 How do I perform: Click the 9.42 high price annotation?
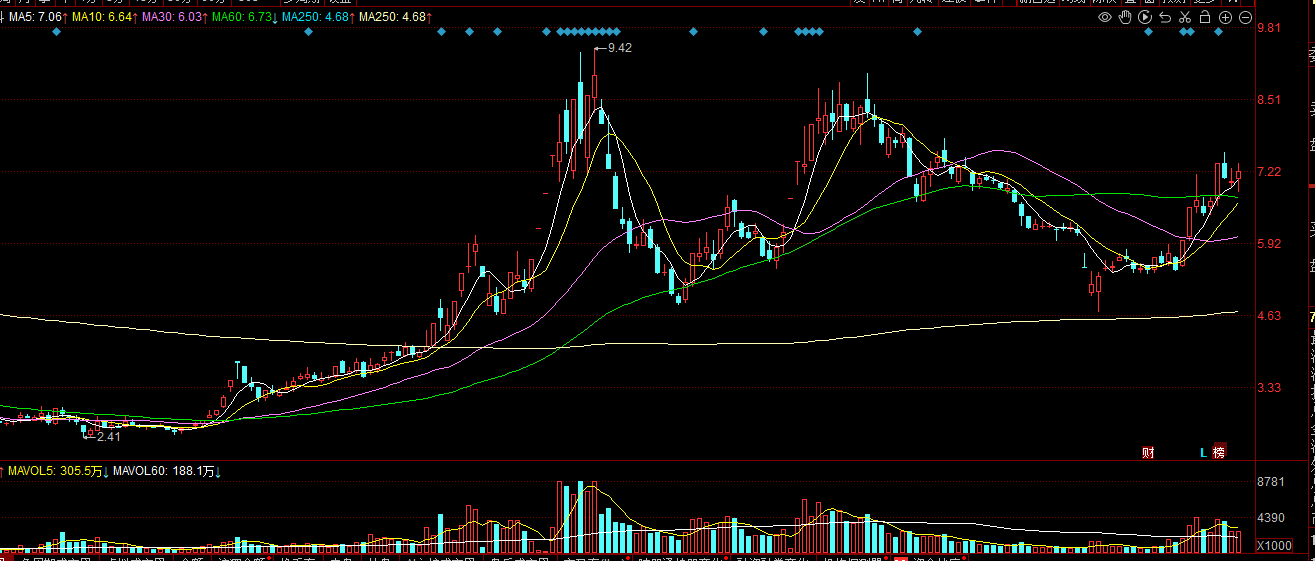[619, 47]
